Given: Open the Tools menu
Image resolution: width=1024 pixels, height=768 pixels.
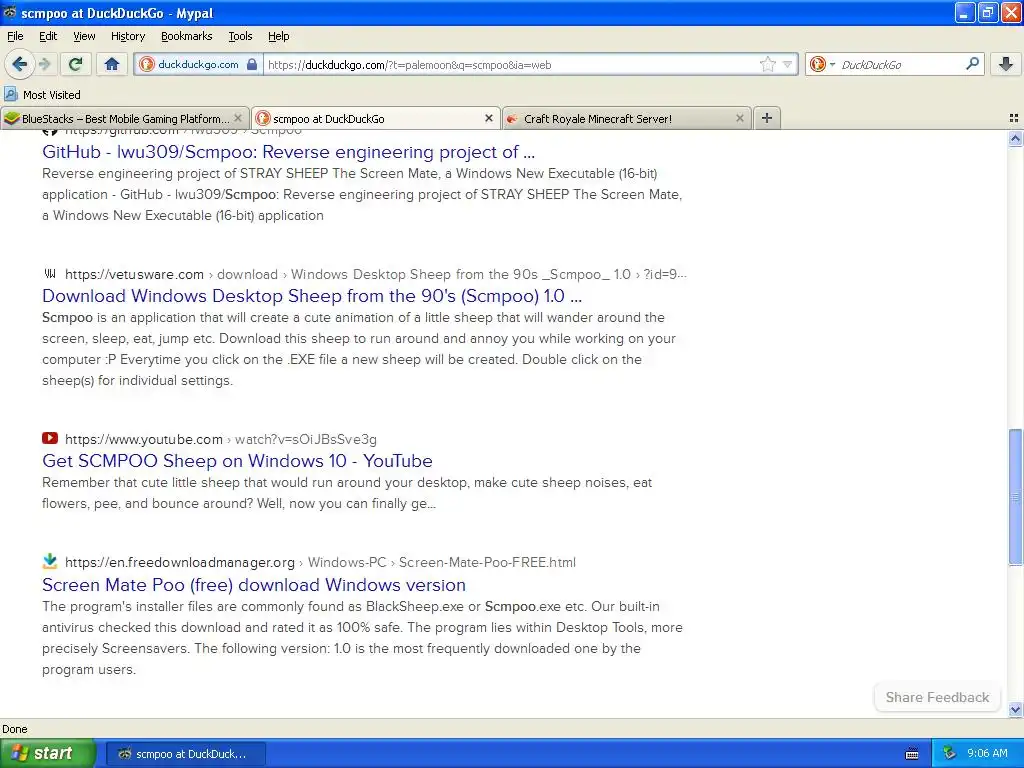Looking at the screenshot, I should pyautogui.click(x=240, y=36).
